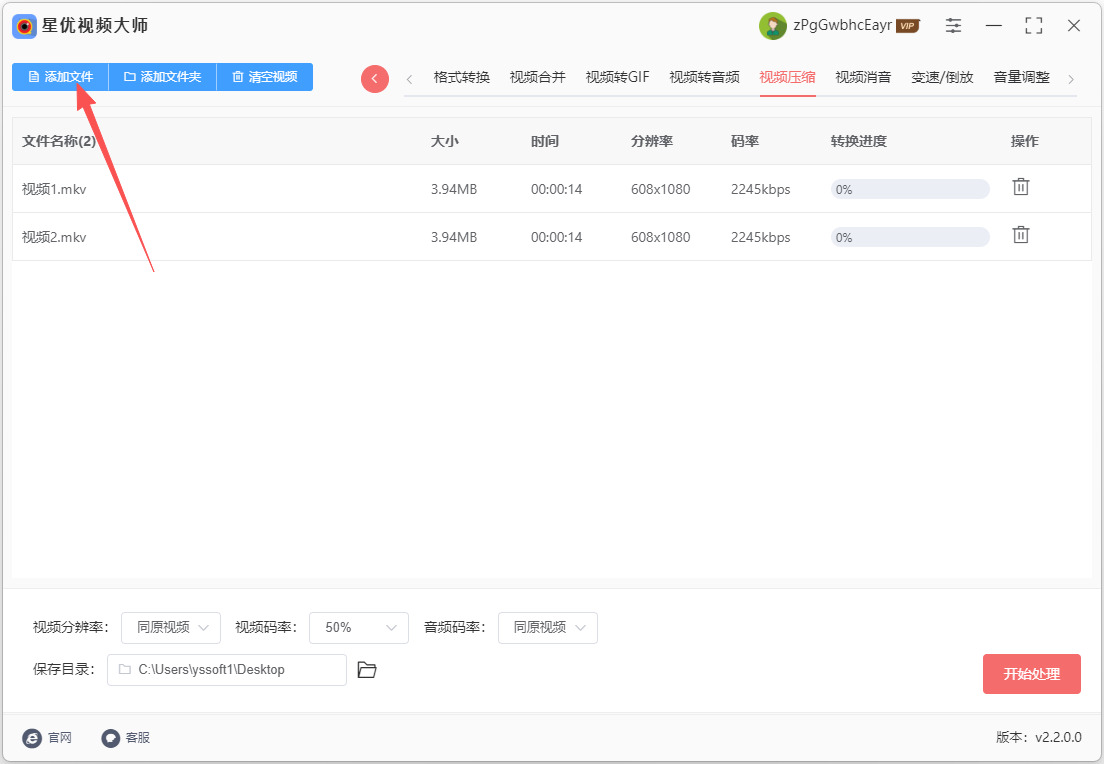
Task: Switch to the 视频转音频 tab
Action: point(704,77)
